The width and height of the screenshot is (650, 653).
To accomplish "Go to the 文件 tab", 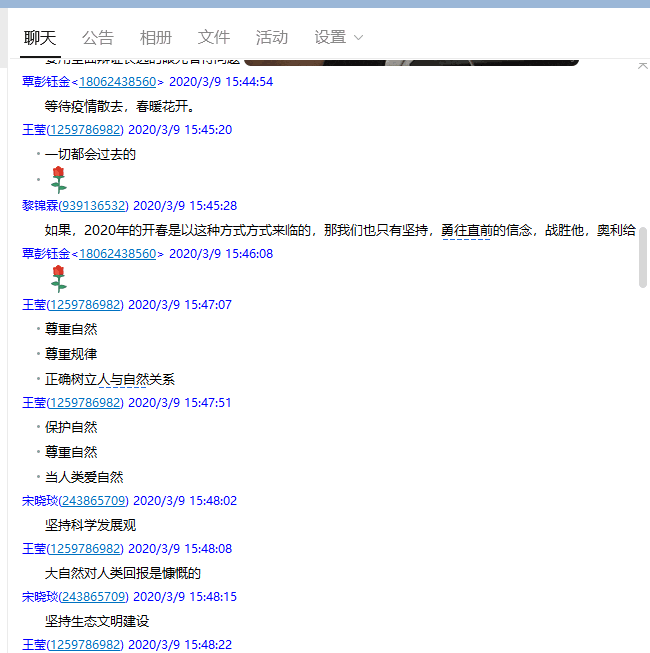I will click(214, 37).
